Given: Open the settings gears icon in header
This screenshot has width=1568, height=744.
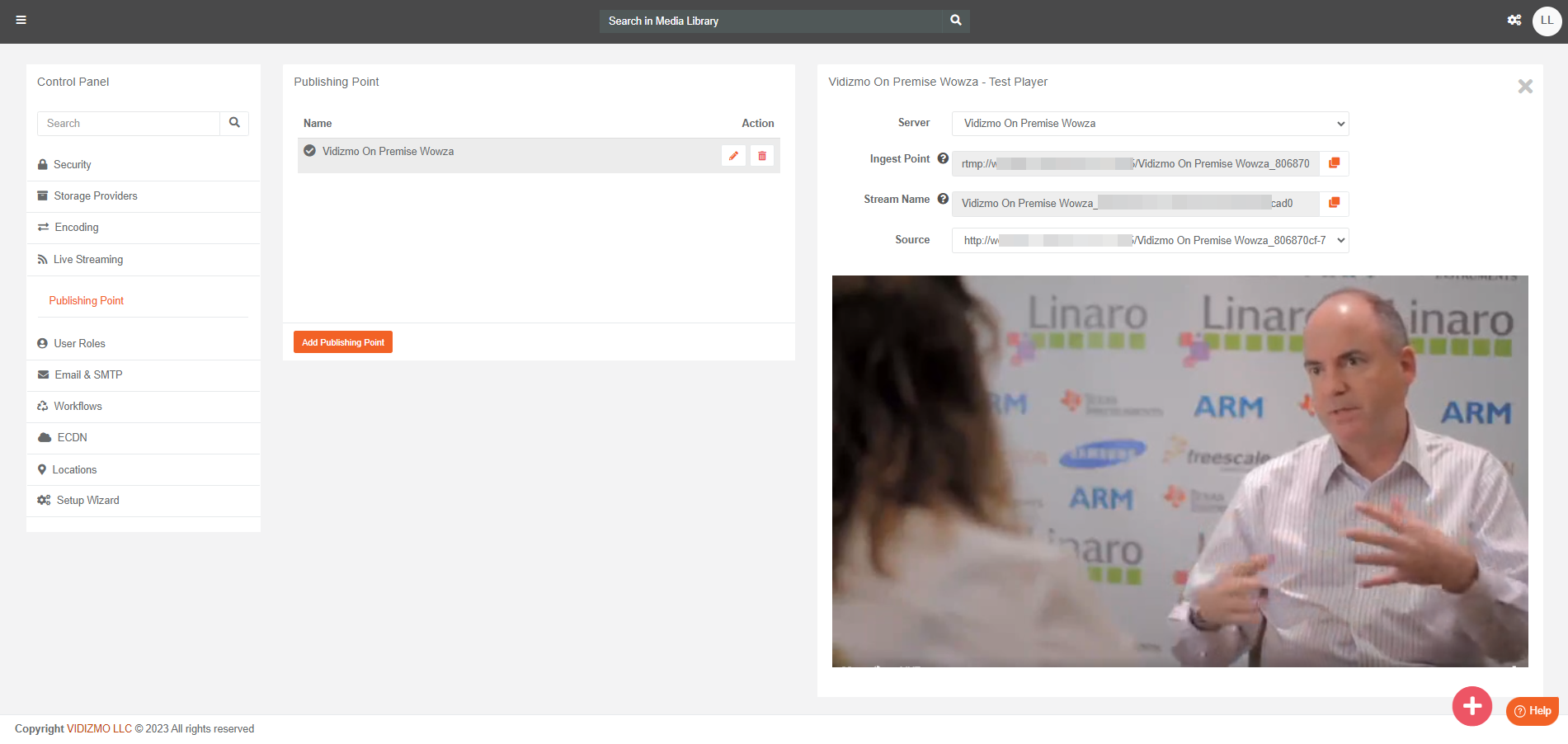Looking at the screenshot, I should tap(1514, 21).
